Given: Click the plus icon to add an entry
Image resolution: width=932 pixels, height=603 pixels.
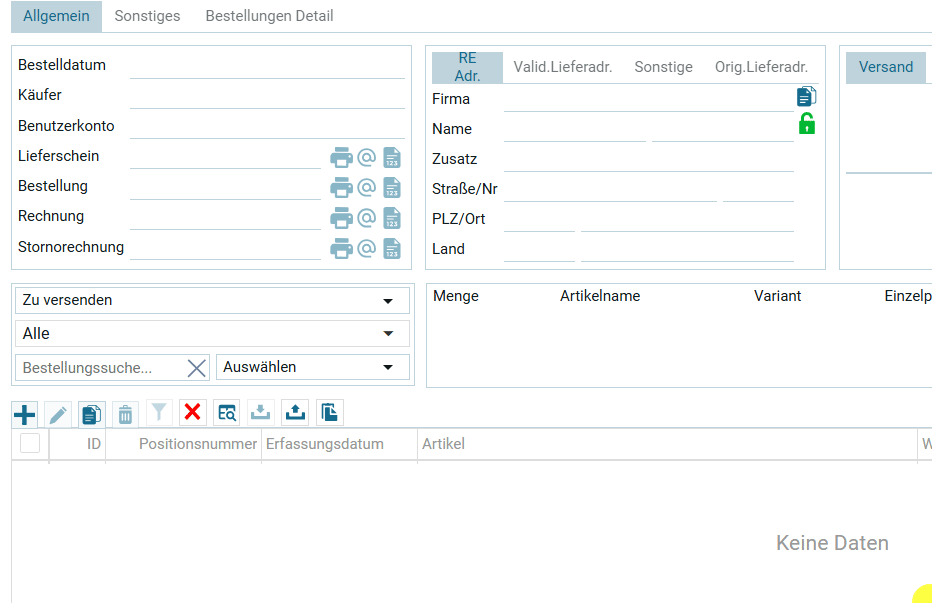Looking at the screenshot, I should tap(25, 414).
